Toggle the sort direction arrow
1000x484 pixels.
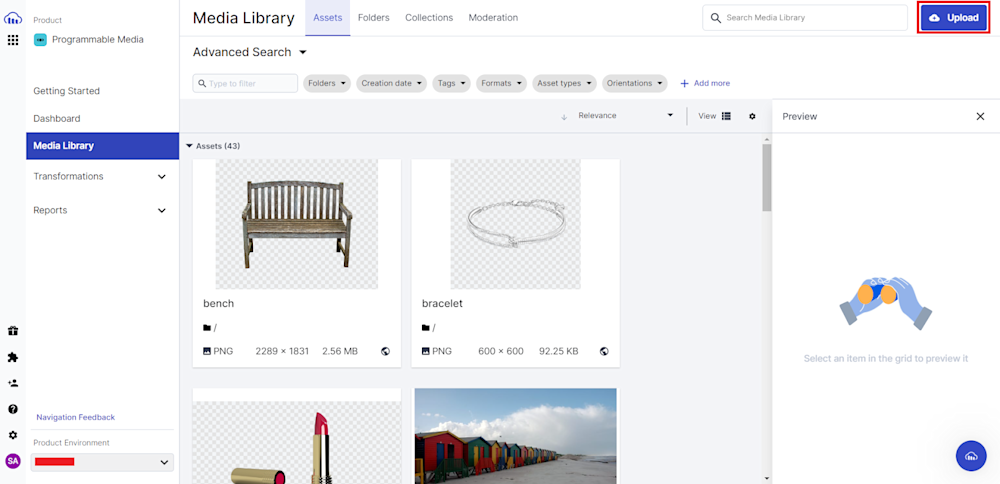[x=564, y=116]
